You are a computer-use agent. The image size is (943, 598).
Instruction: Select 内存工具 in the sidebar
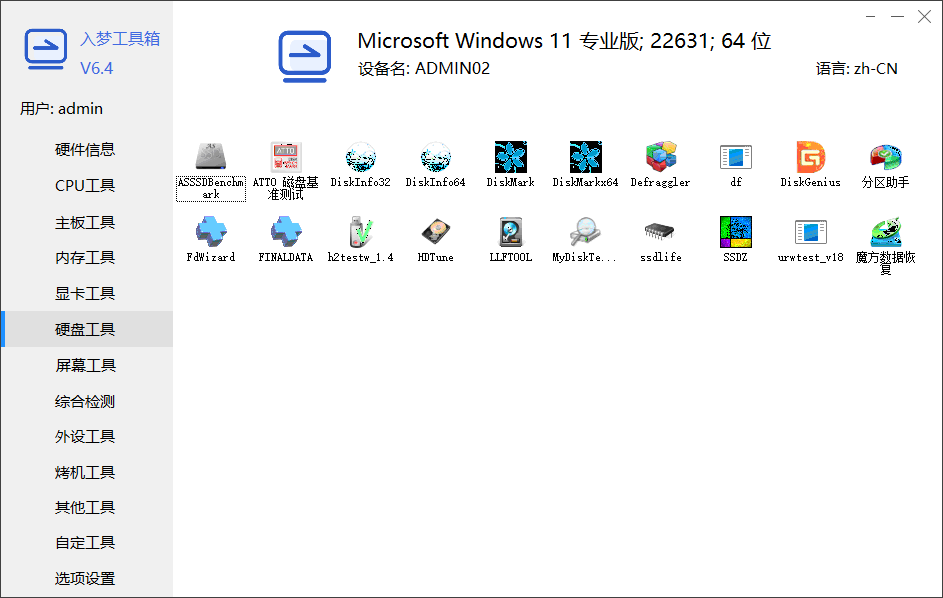85,257
